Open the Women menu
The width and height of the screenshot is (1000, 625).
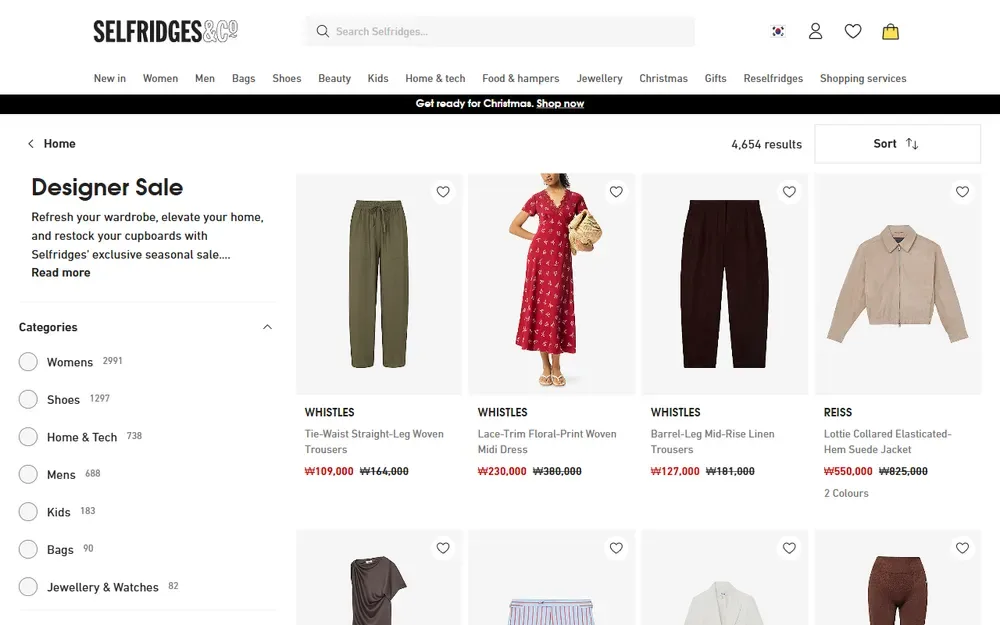(x=160, y=78)
